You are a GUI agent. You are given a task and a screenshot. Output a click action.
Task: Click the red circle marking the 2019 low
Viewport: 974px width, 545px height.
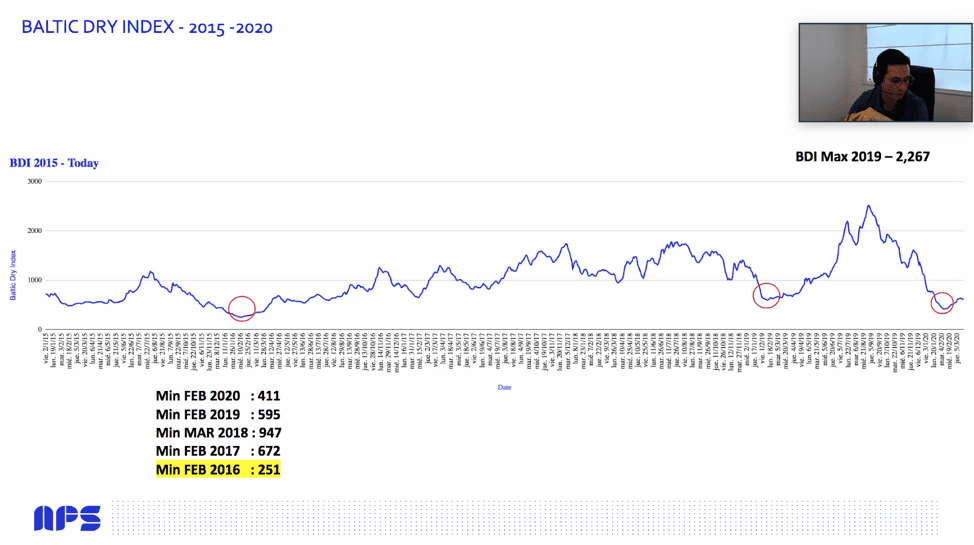click(x=766, y=295)
